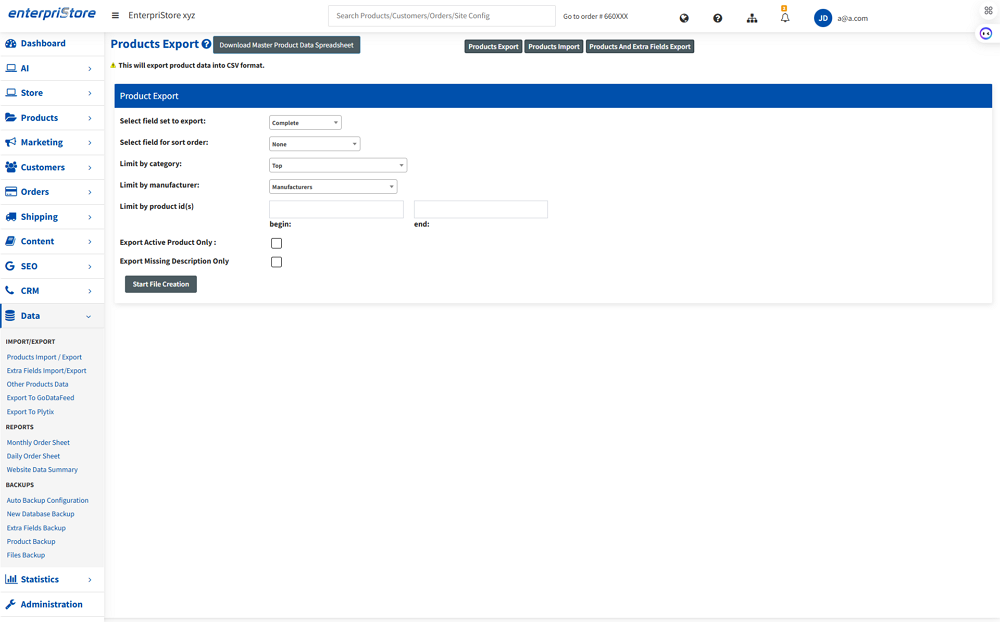The height and width of the screenshot is (622, 1000).
Task: Enable Export Active Product Only checkbox
Action: 277,243
